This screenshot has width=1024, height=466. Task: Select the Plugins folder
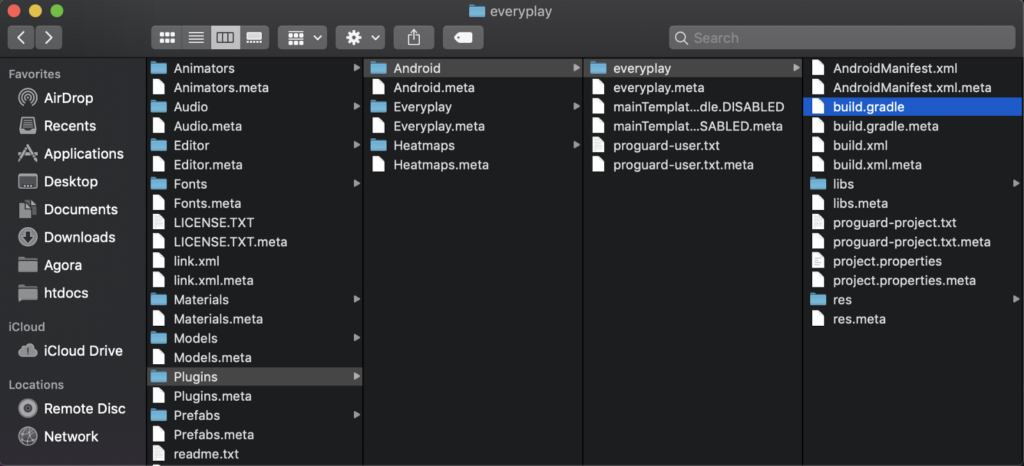pyautogui.click(x=255, y=377)
